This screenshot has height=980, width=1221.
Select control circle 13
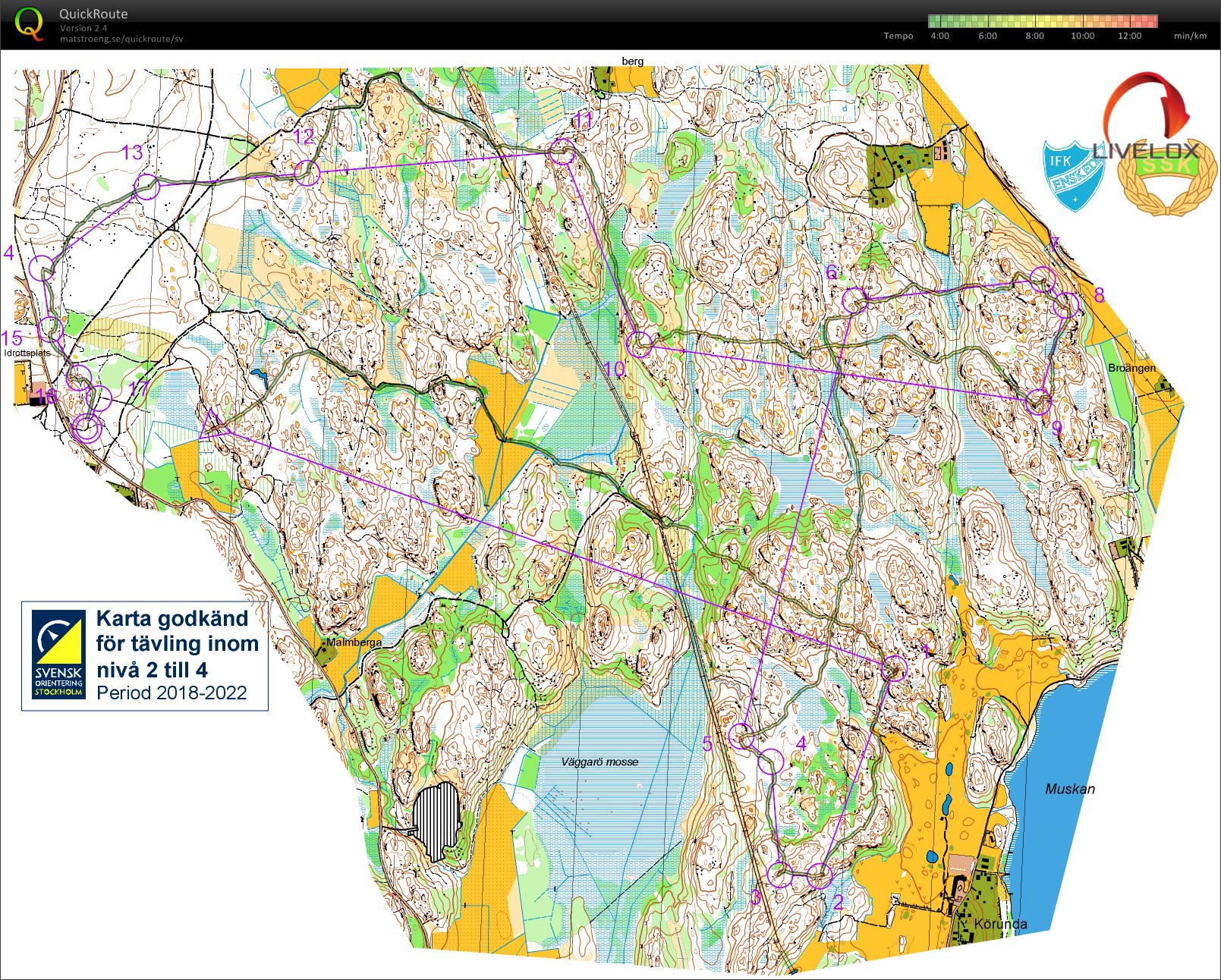point(147,187)
